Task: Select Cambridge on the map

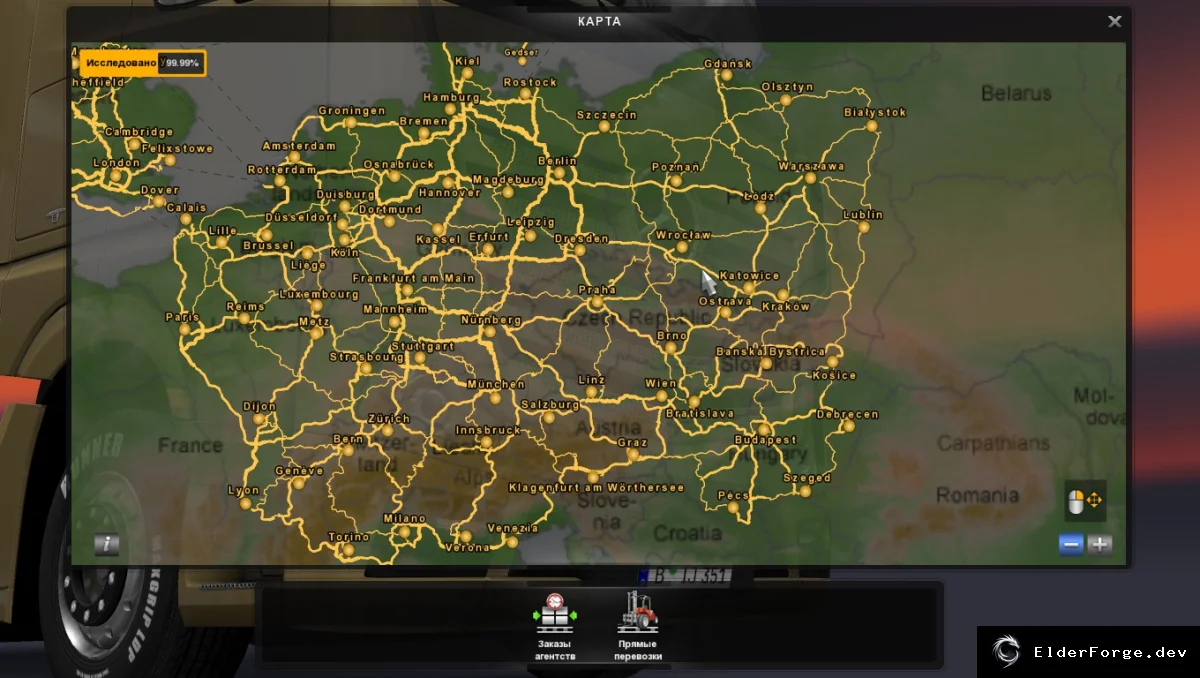Action: [x=139, y=132]
